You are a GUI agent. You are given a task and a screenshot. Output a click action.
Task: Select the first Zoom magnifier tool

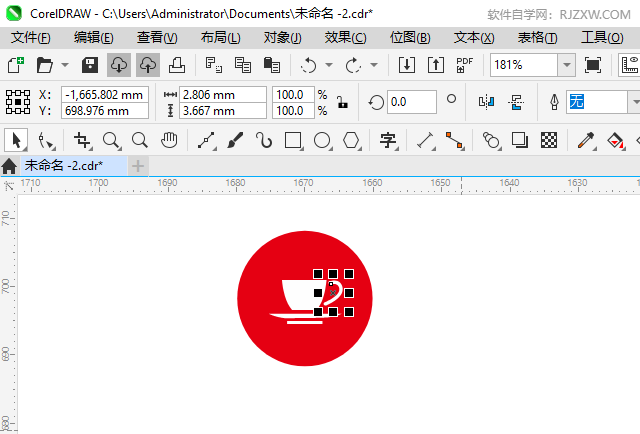tap(111, 140)
